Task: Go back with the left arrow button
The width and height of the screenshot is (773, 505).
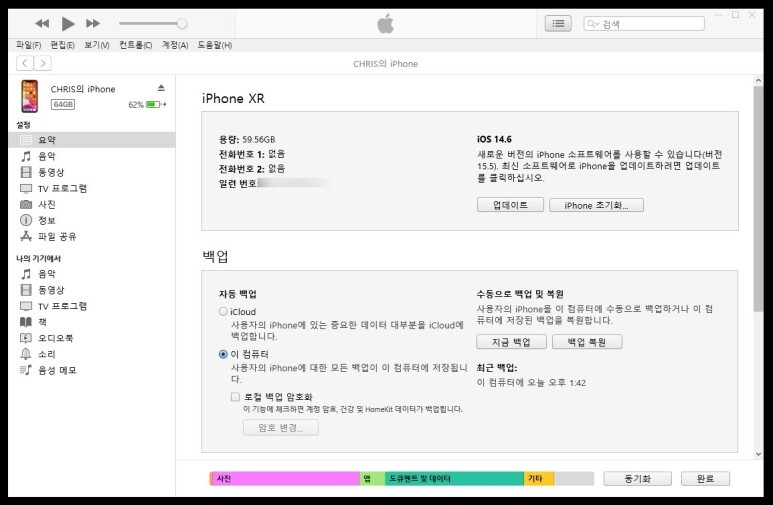Action: tap(25, 63)
